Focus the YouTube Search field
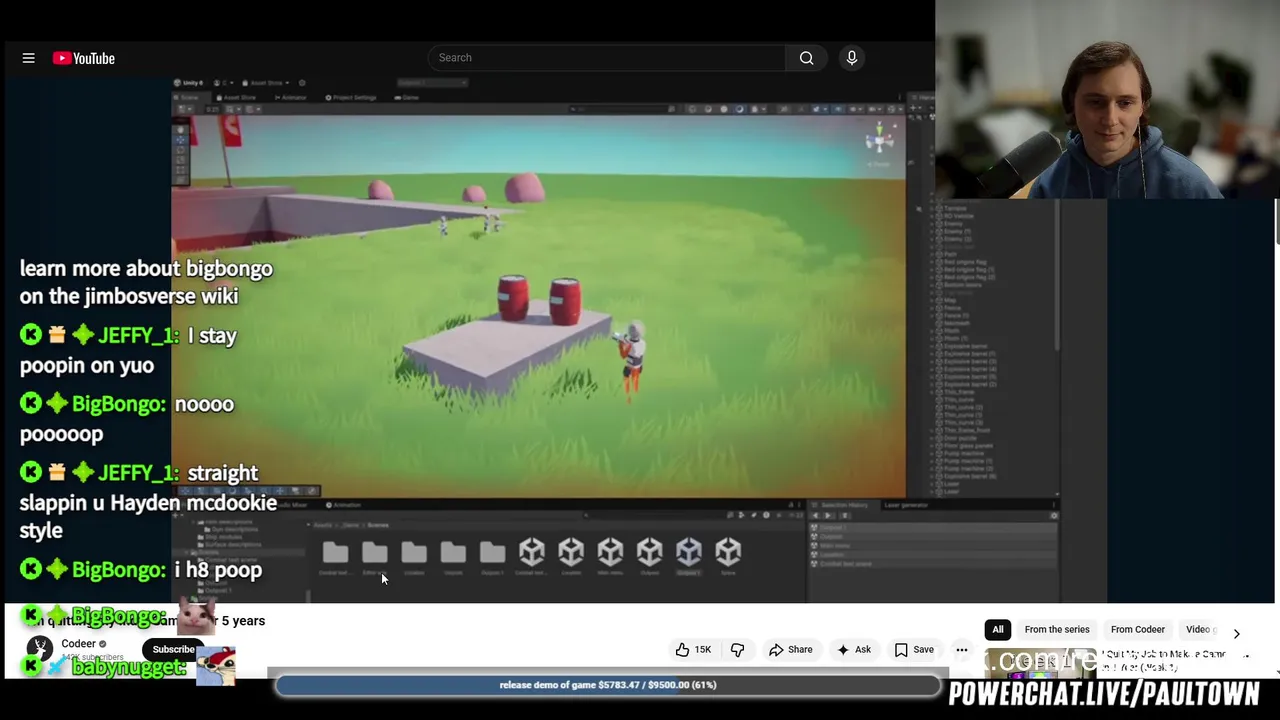This screenshot has width=1280, height=720. click(607, 57)
